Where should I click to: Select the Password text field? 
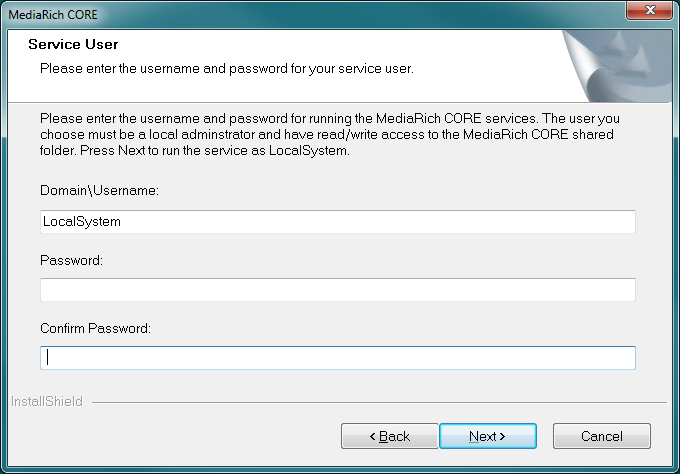[x=338, y=290]
